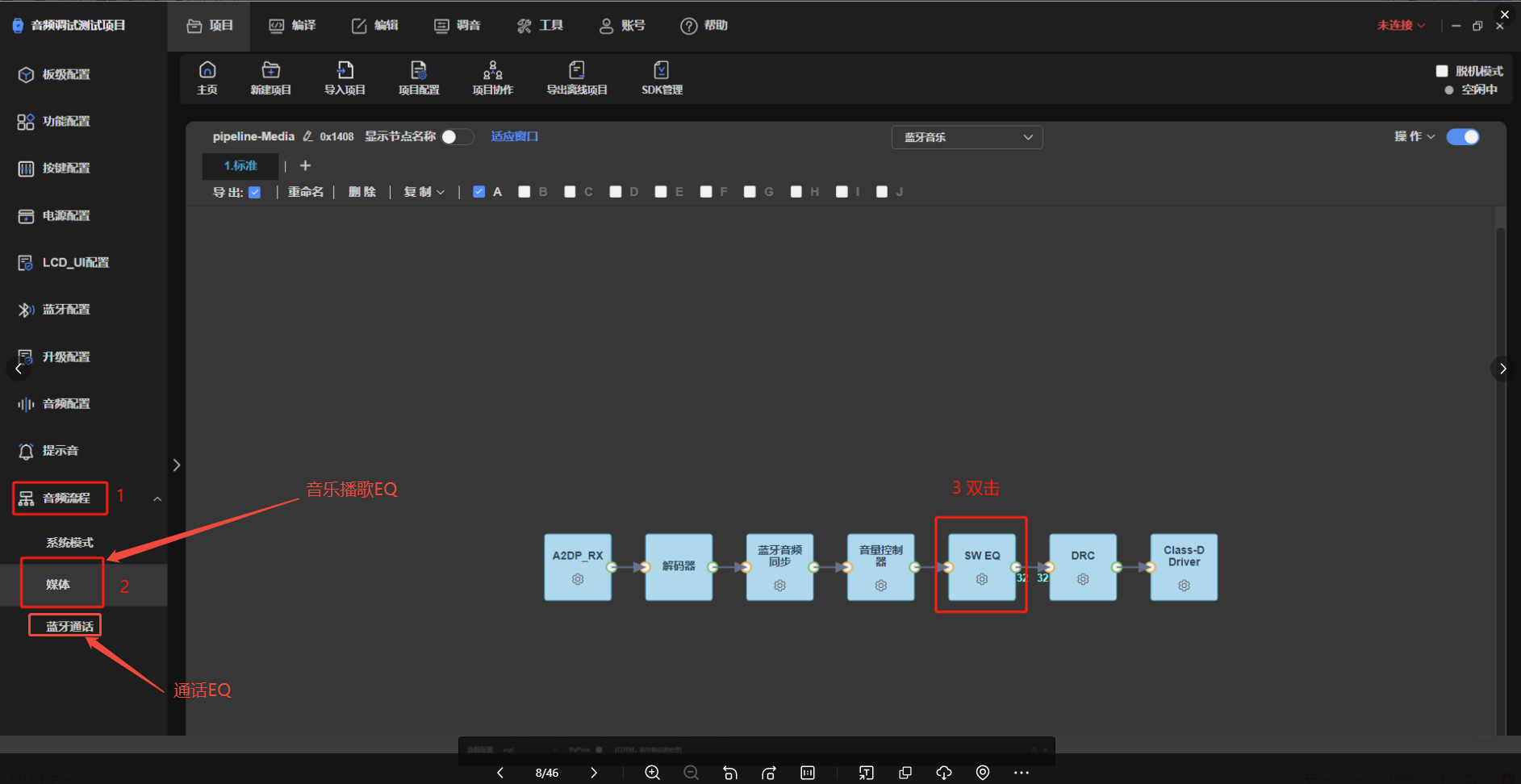Open the 调音 menu
The height and width of the screenshot is (784, 1521).
458,26
